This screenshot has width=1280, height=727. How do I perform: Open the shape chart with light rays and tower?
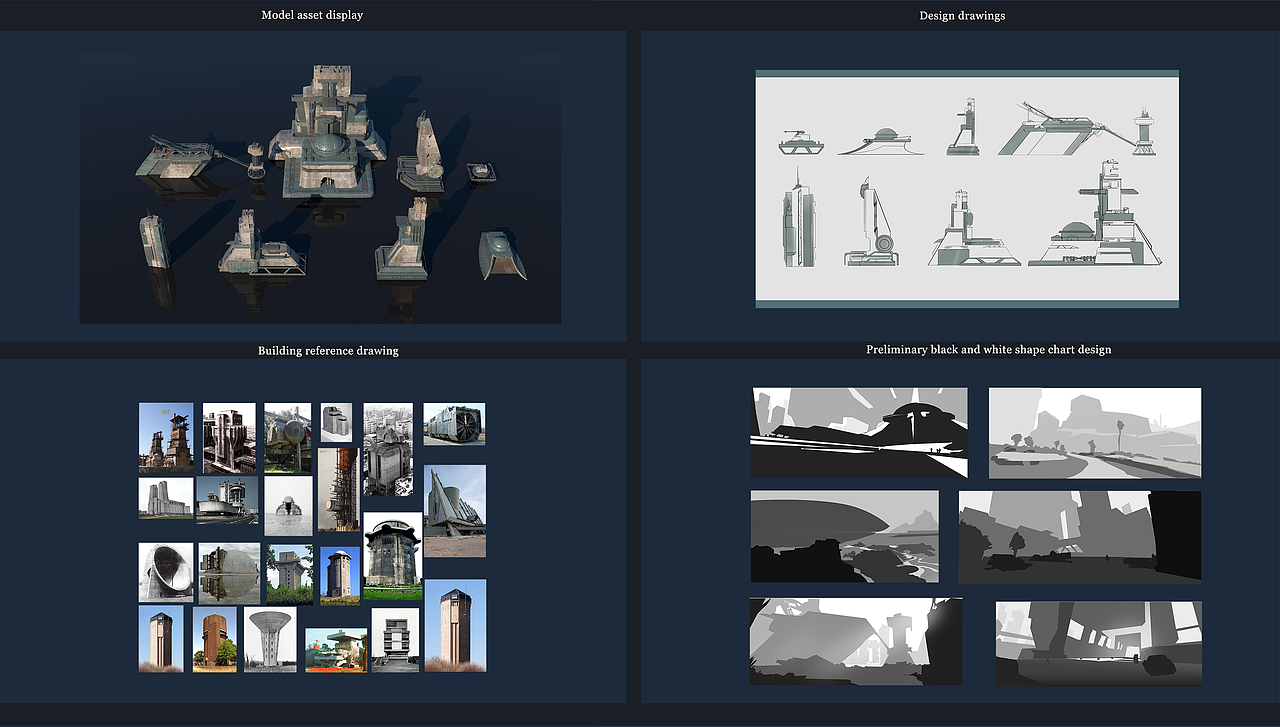(856, 641)
